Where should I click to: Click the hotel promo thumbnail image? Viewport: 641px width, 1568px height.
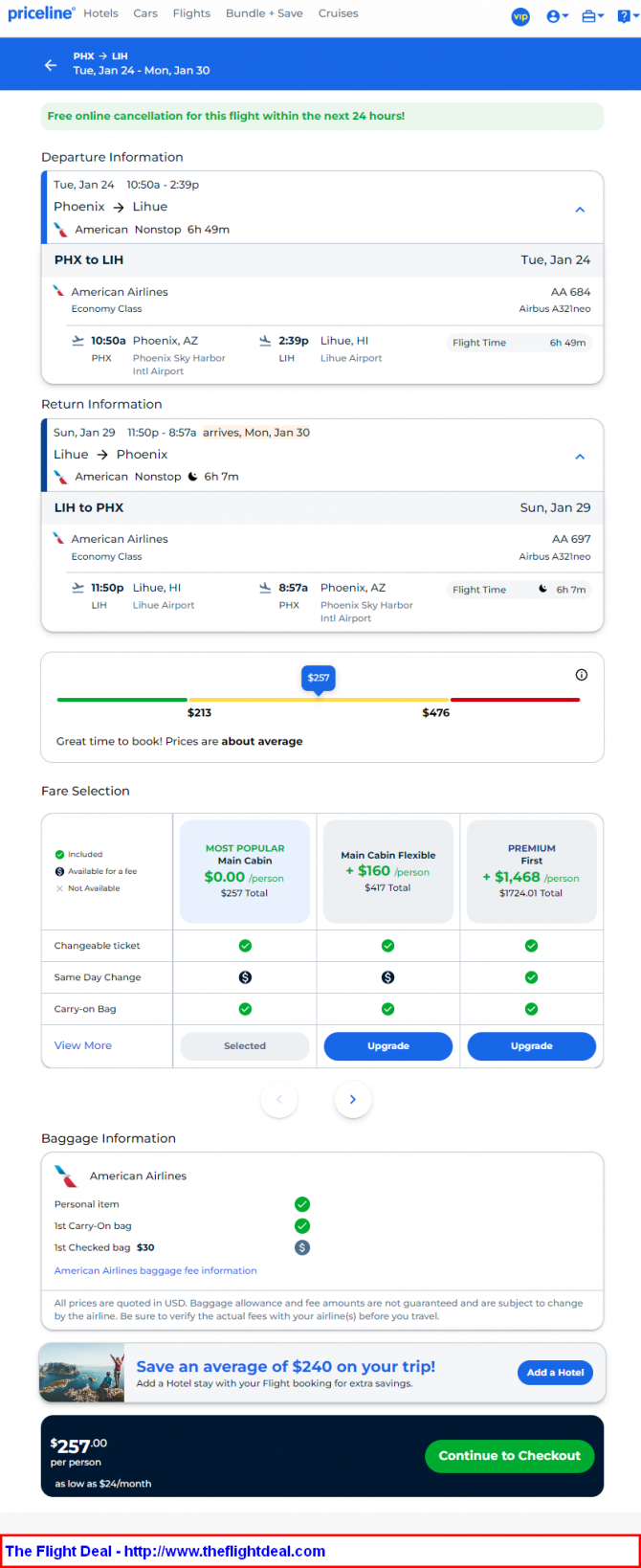pos(82,1373)
